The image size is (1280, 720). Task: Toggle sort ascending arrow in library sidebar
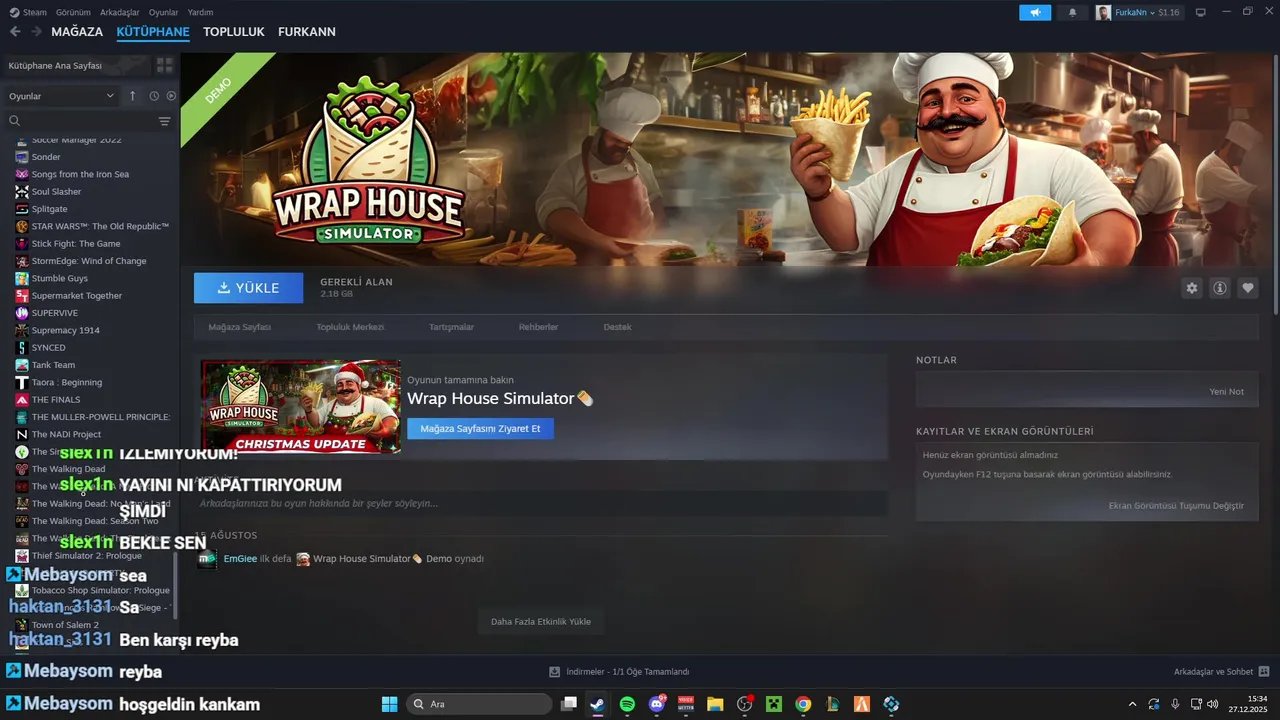(x=132, y=96)
